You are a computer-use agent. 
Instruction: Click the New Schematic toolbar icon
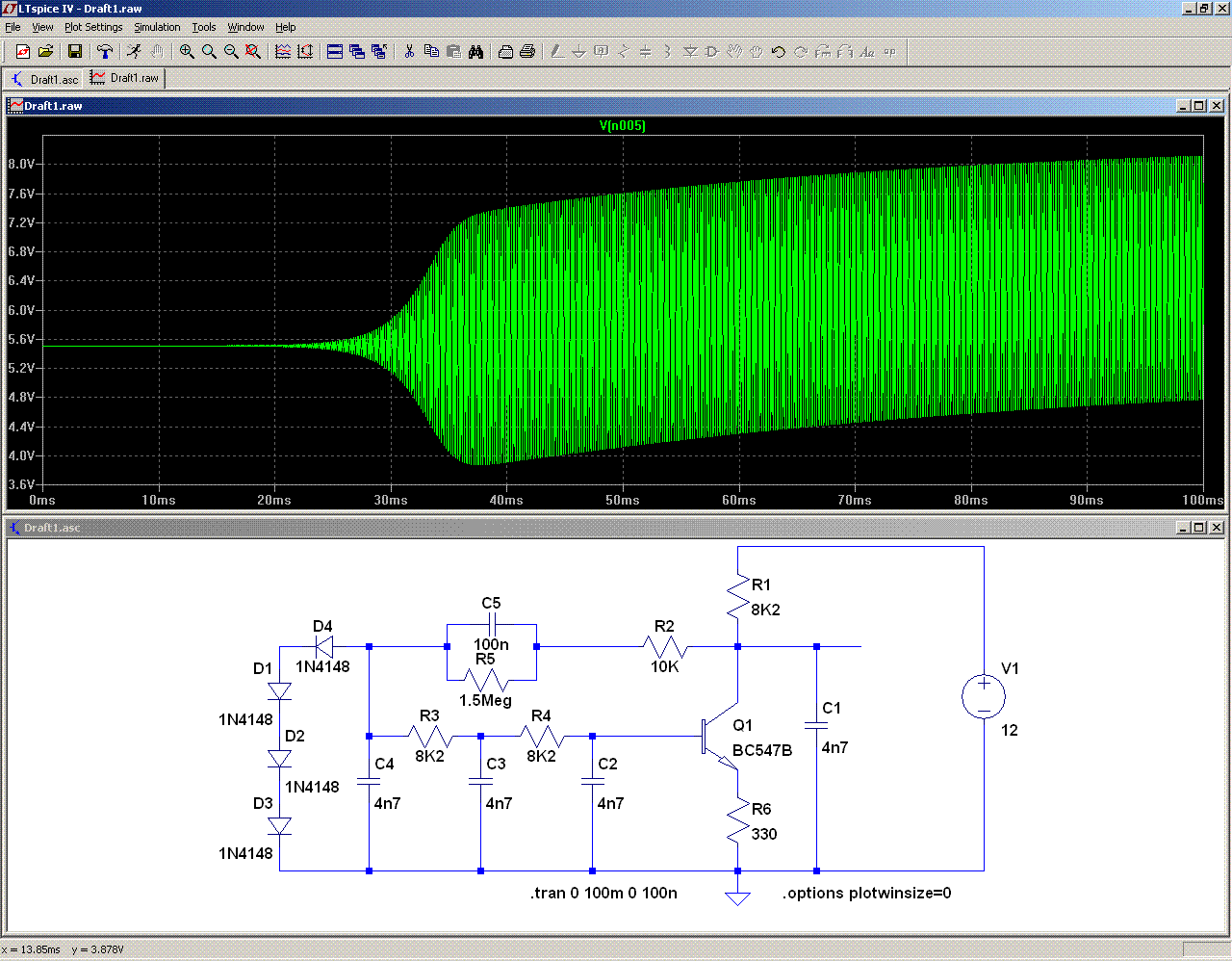pos(23,52)
